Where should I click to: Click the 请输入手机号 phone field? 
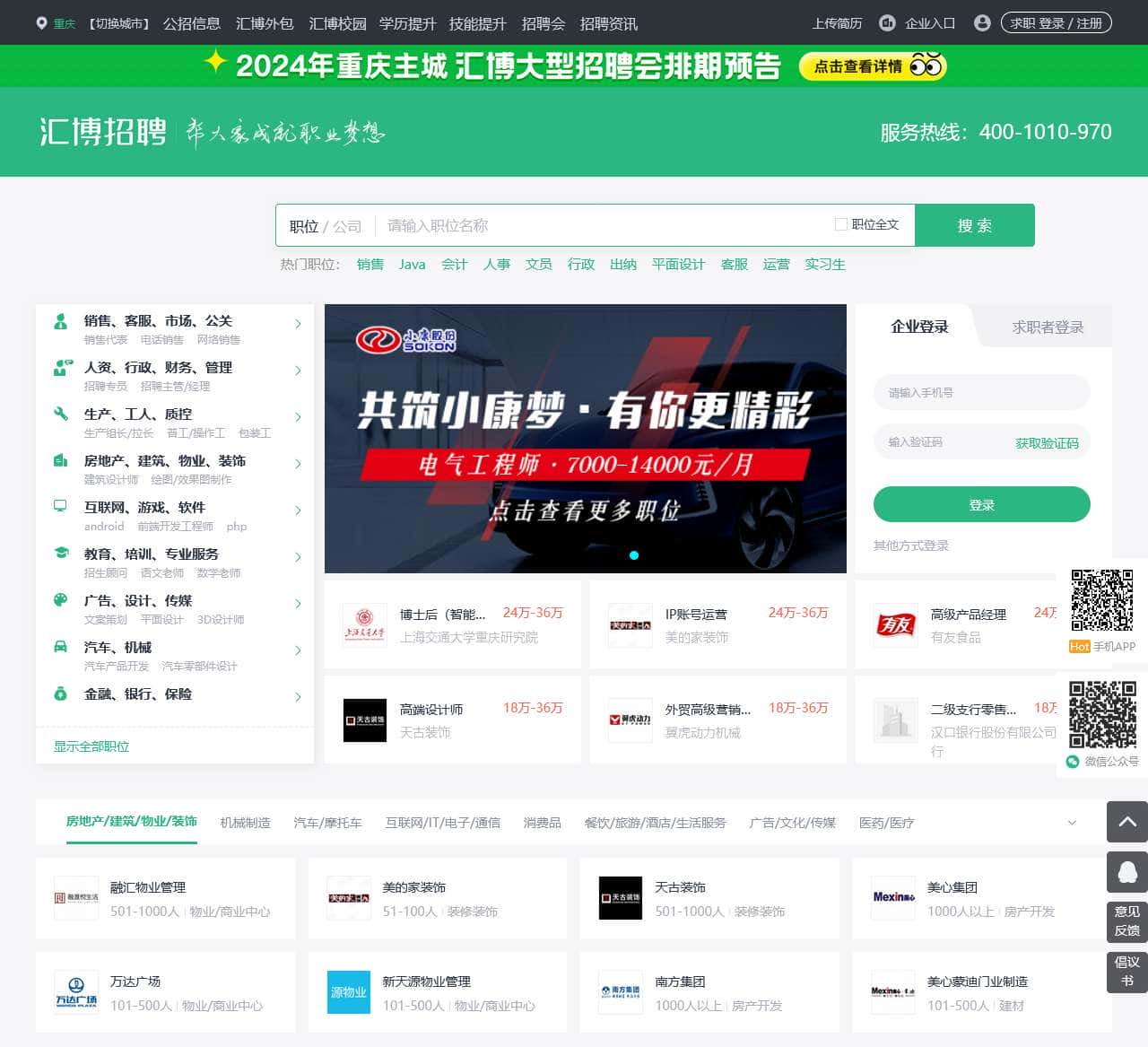[982, 392]
